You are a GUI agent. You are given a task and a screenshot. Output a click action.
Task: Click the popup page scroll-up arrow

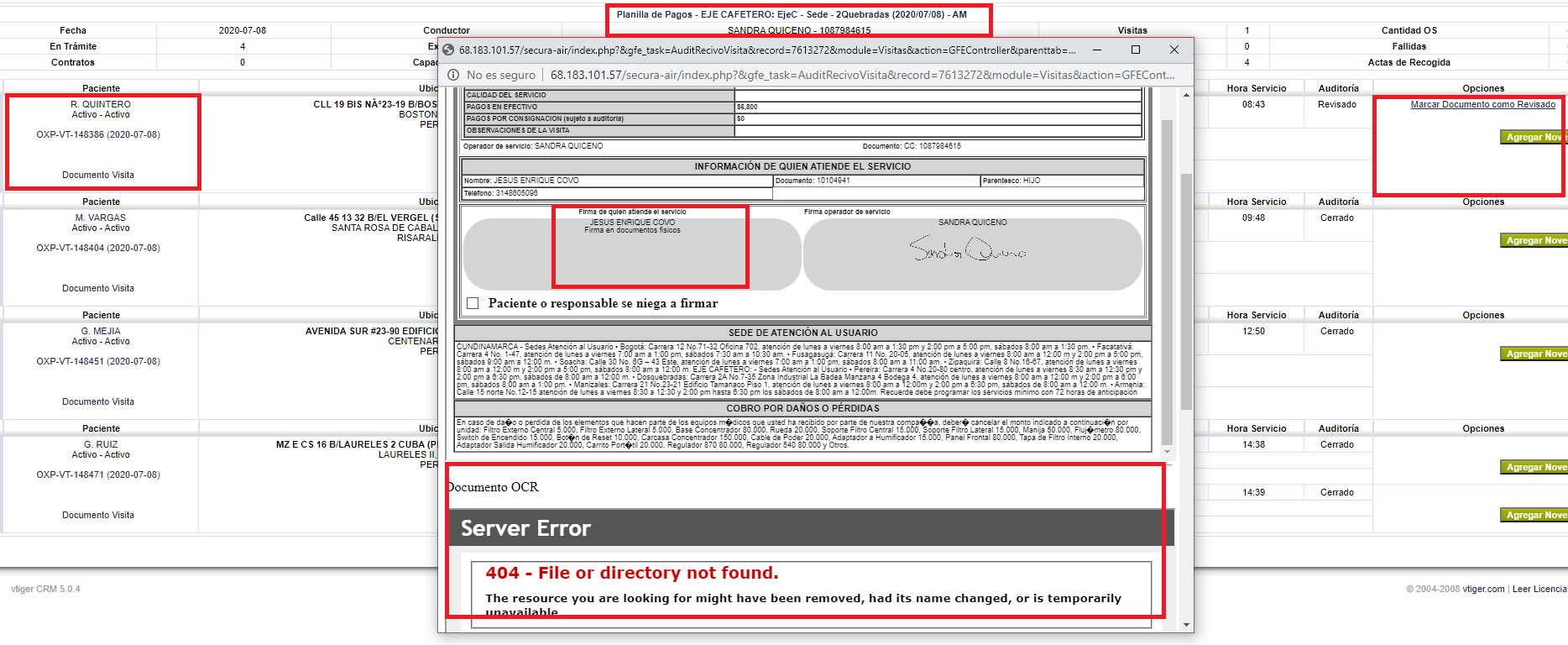(1186, 95)
